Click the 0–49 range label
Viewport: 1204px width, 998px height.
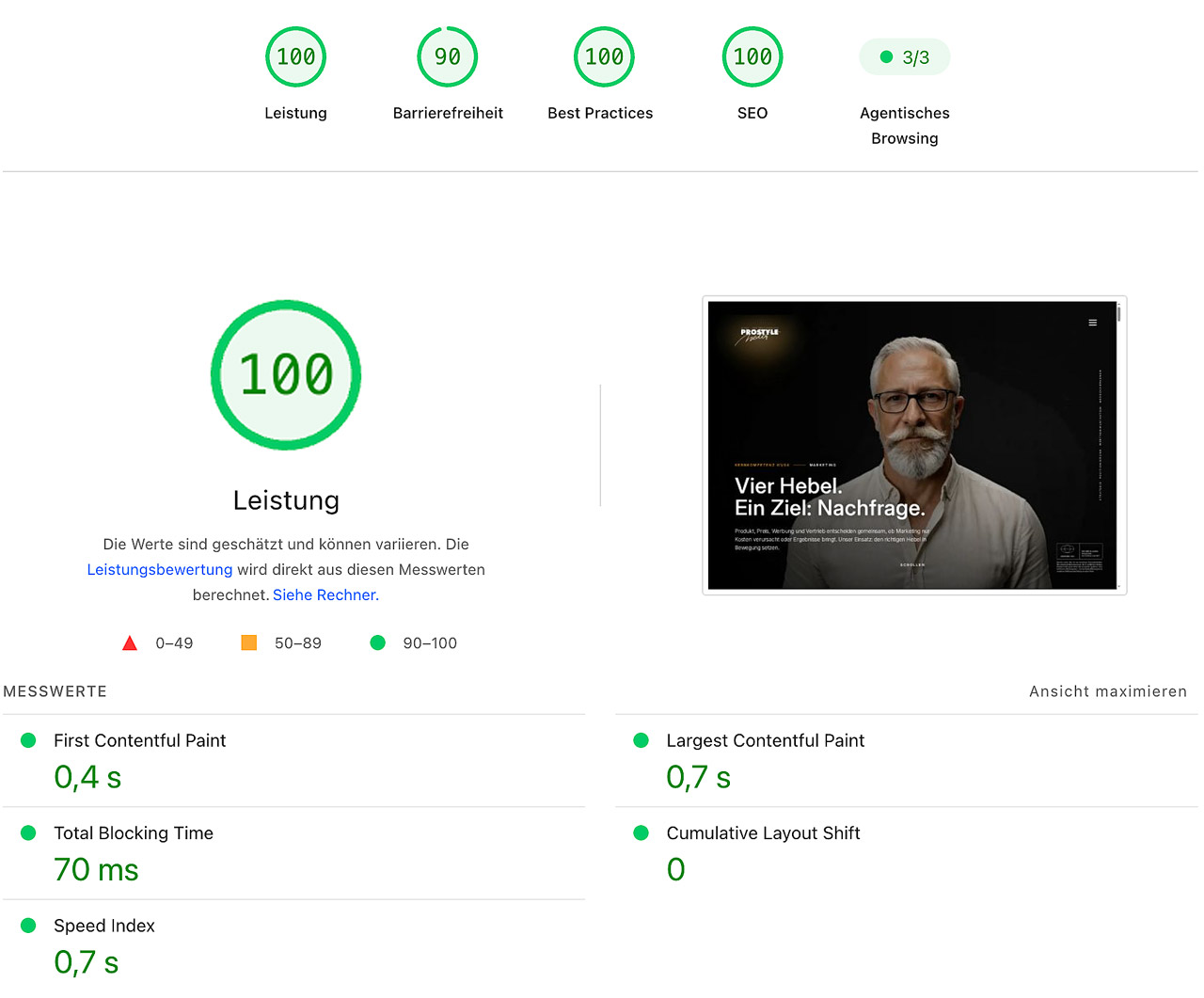pos(174,643)
